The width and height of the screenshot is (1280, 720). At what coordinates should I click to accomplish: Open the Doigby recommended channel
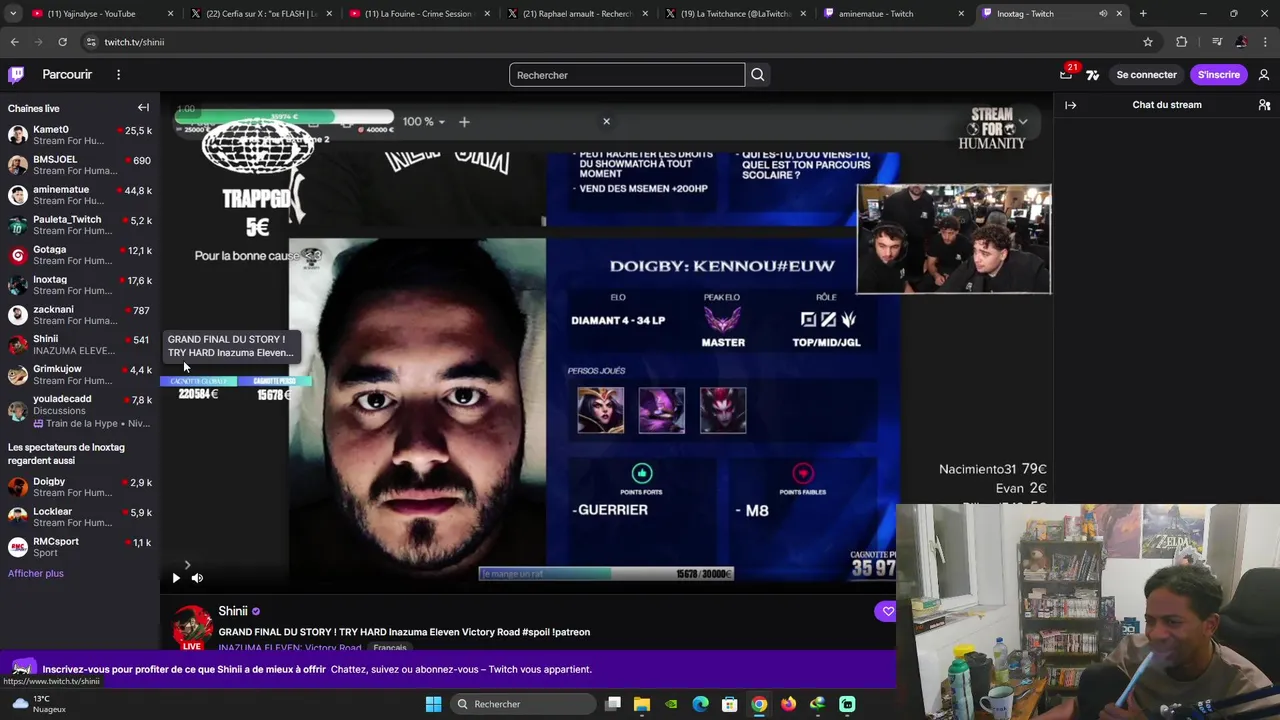tap(80, 487)
